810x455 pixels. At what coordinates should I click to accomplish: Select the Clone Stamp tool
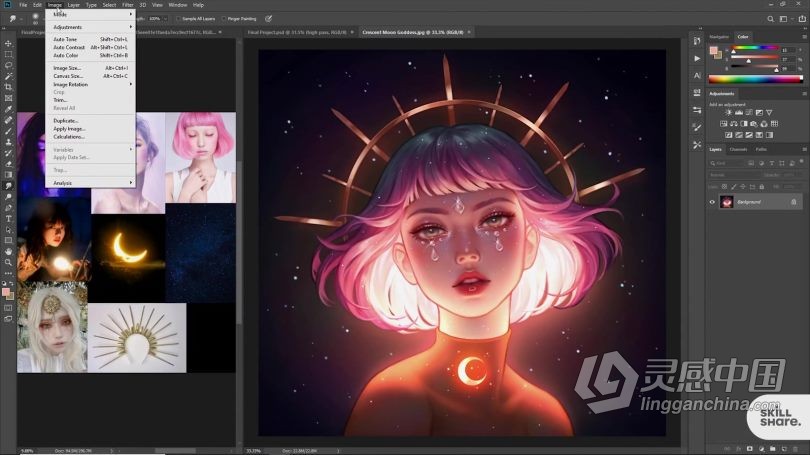pyautogui.click(x=8, y=142)
